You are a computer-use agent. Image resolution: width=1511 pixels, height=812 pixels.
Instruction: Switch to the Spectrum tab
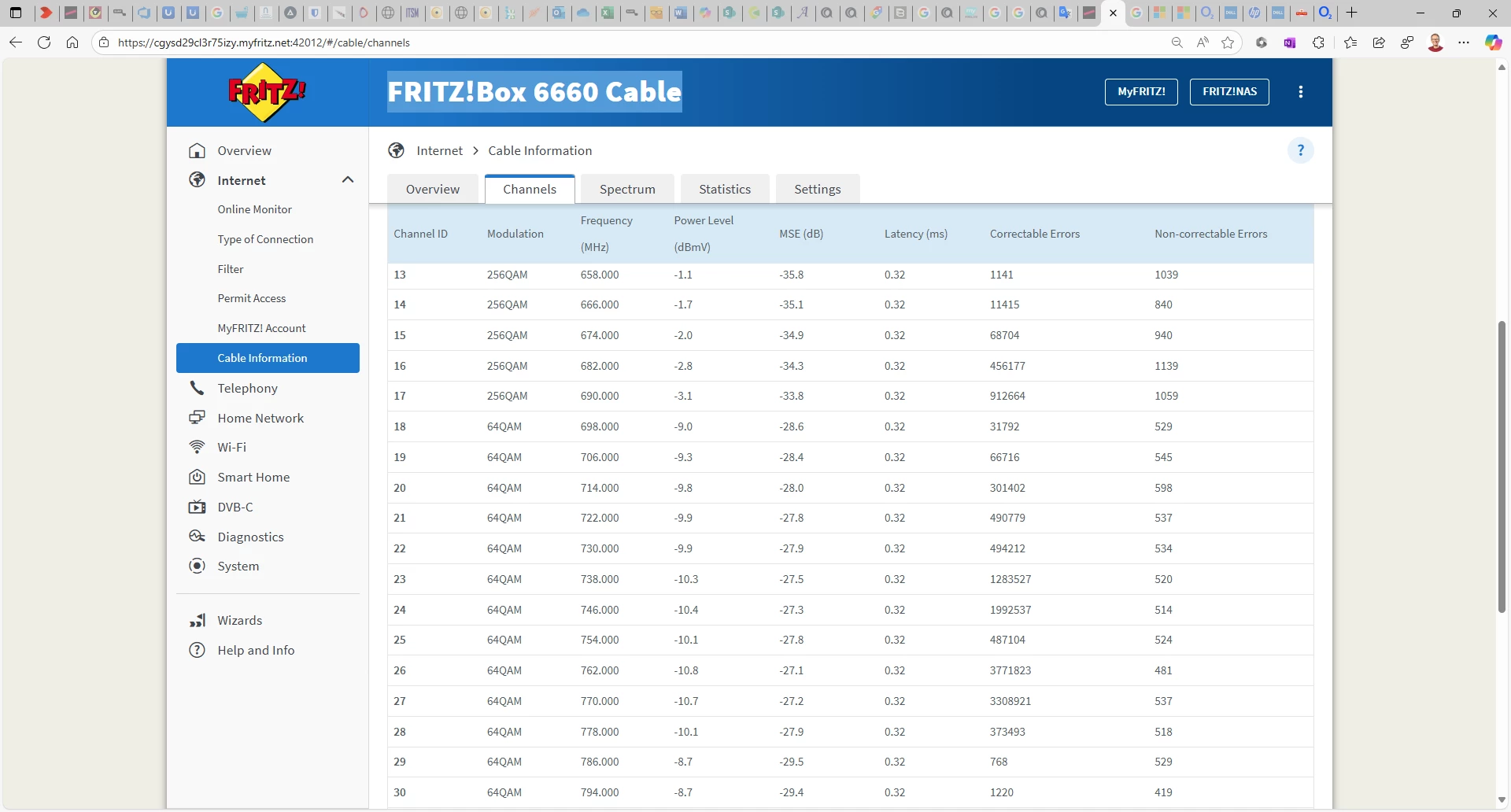tap(627, 189)
